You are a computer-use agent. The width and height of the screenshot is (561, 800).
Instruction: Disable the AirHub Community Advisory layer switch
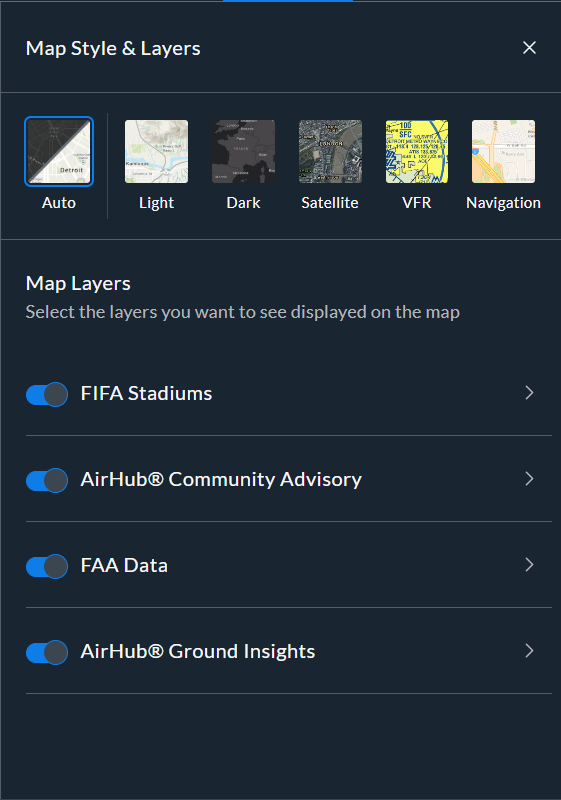coord(47,480)
